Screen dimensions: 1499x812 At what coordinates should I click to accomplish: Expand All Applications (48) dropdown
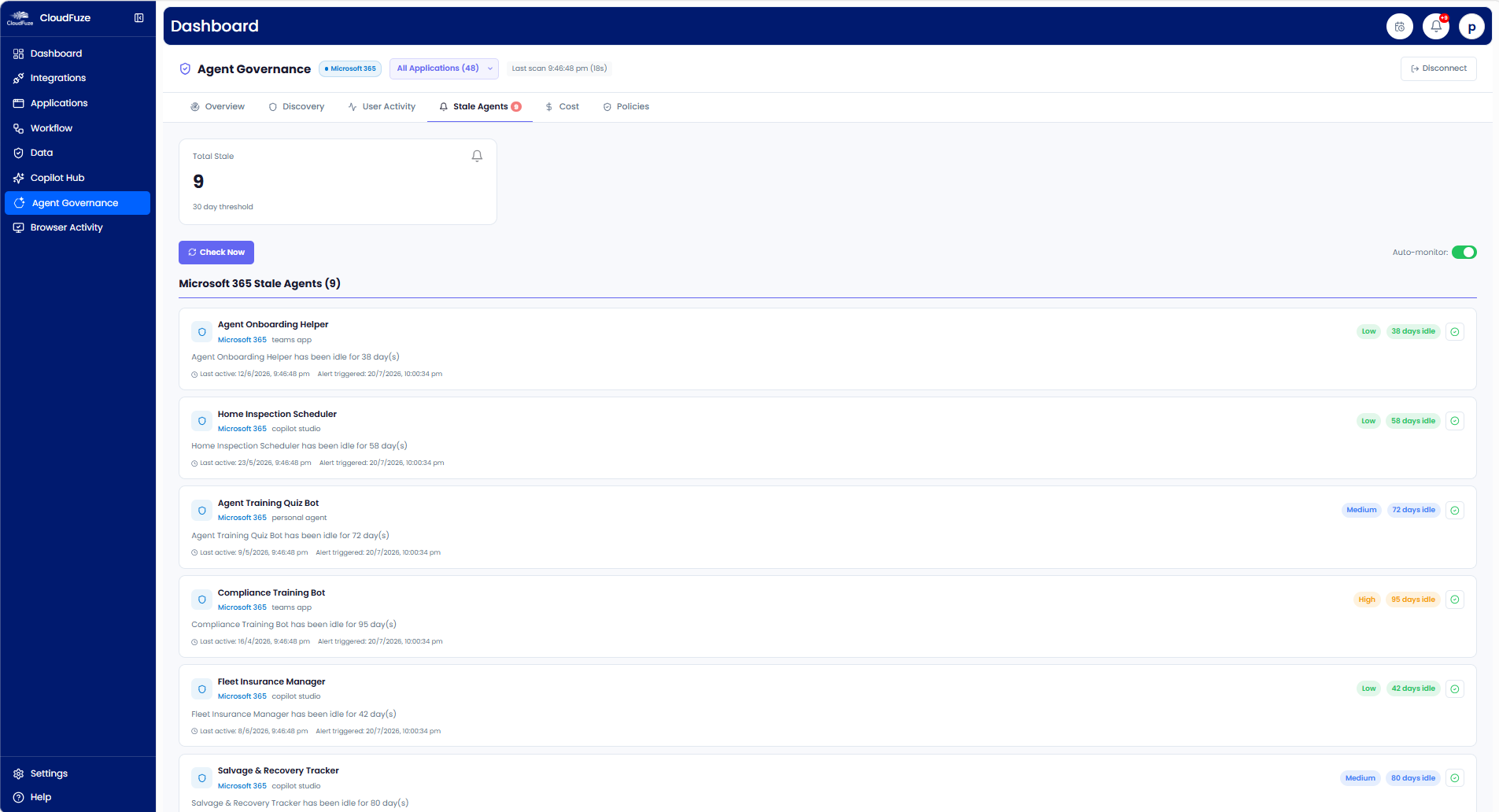point(444,68)
